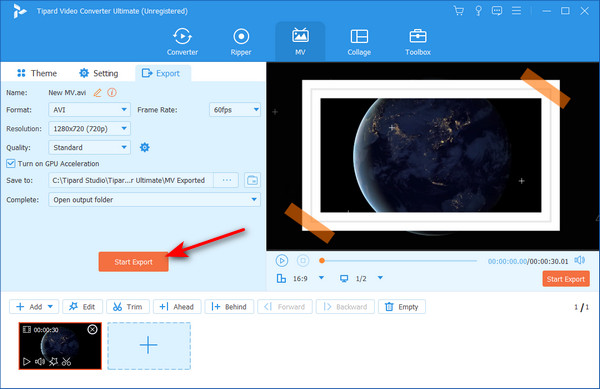This screenshot has height=389, width=600.
Task: Open the hamburger menu in title bar
Action: [517, 11]
